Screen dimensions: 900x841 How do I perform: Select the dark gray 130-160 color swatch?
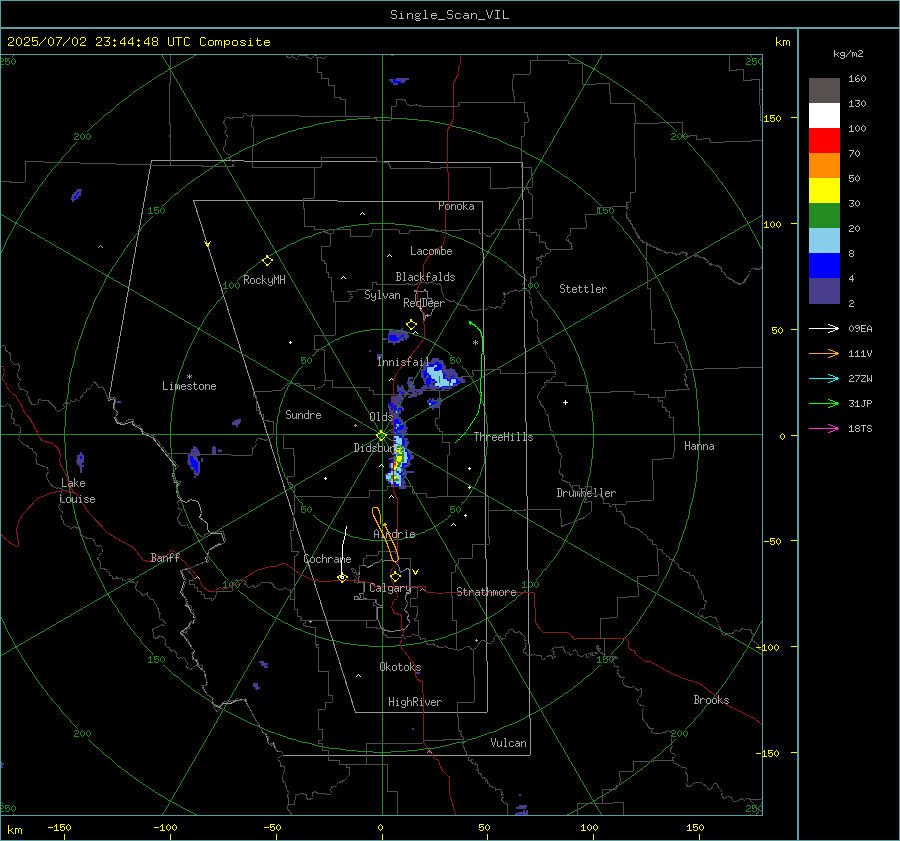tap(824, 91)
